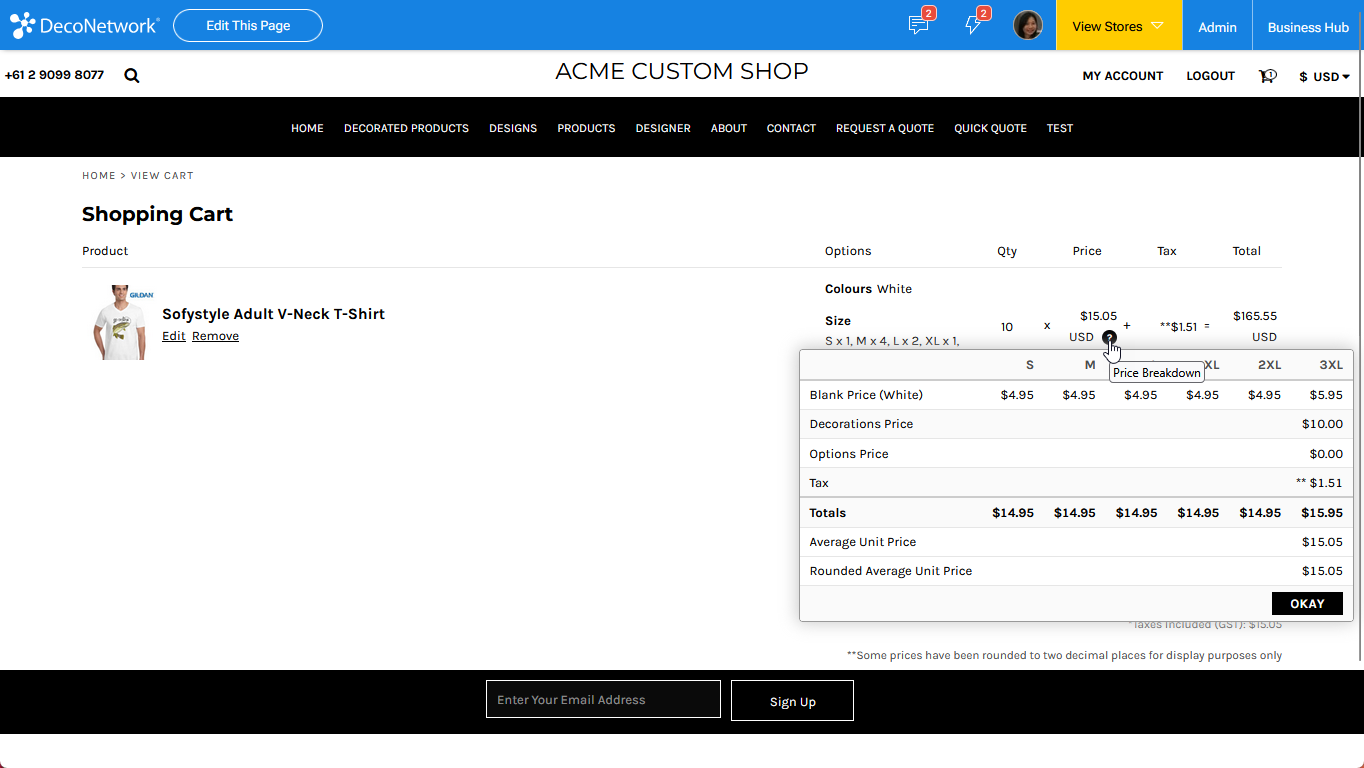The height and width of the screenshot is (768, 1364).
Task: Open the lightning bolt notifications icon
Action: point(973,25)
